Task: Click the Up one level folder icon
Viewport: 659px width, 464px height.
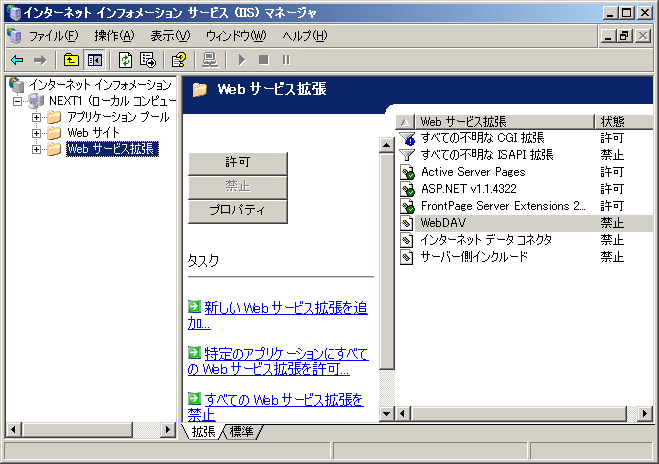Action: (x=71, y=60)
